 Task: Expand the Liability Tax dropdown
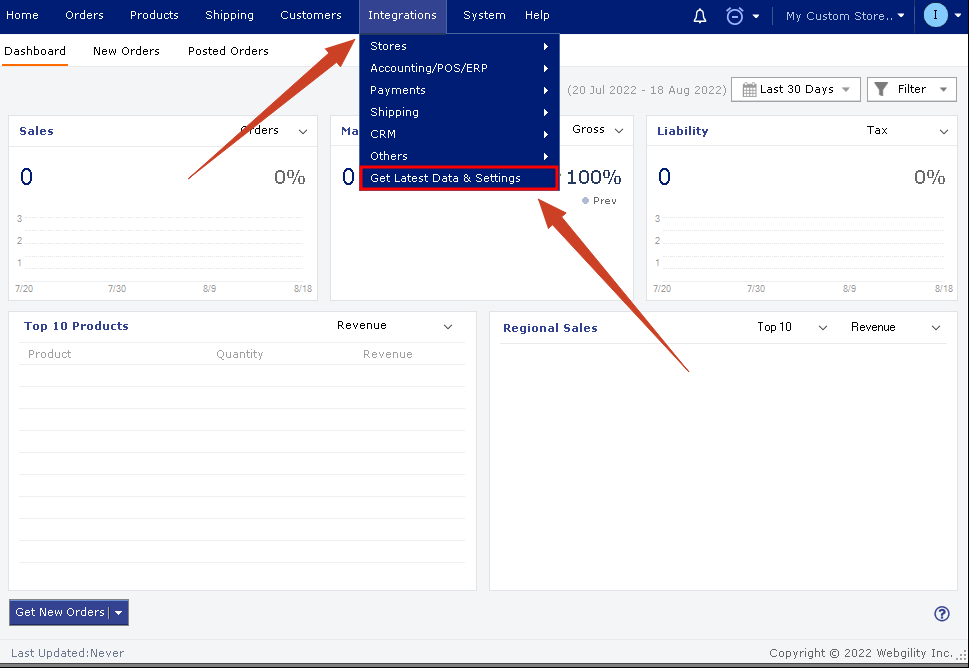907,130
